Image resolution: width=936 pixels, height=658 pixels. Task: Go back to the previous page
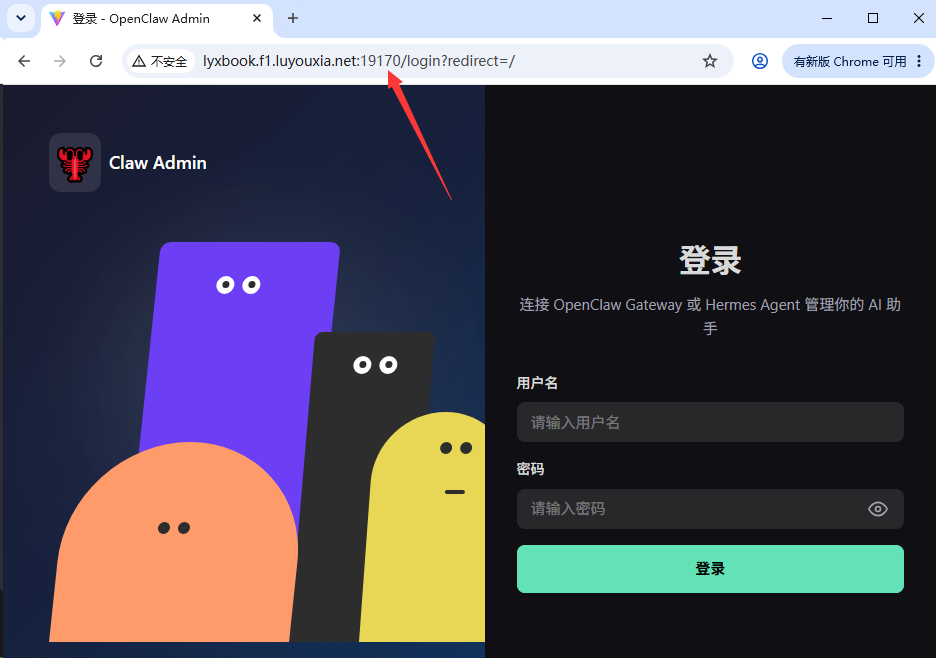(24, 61)
